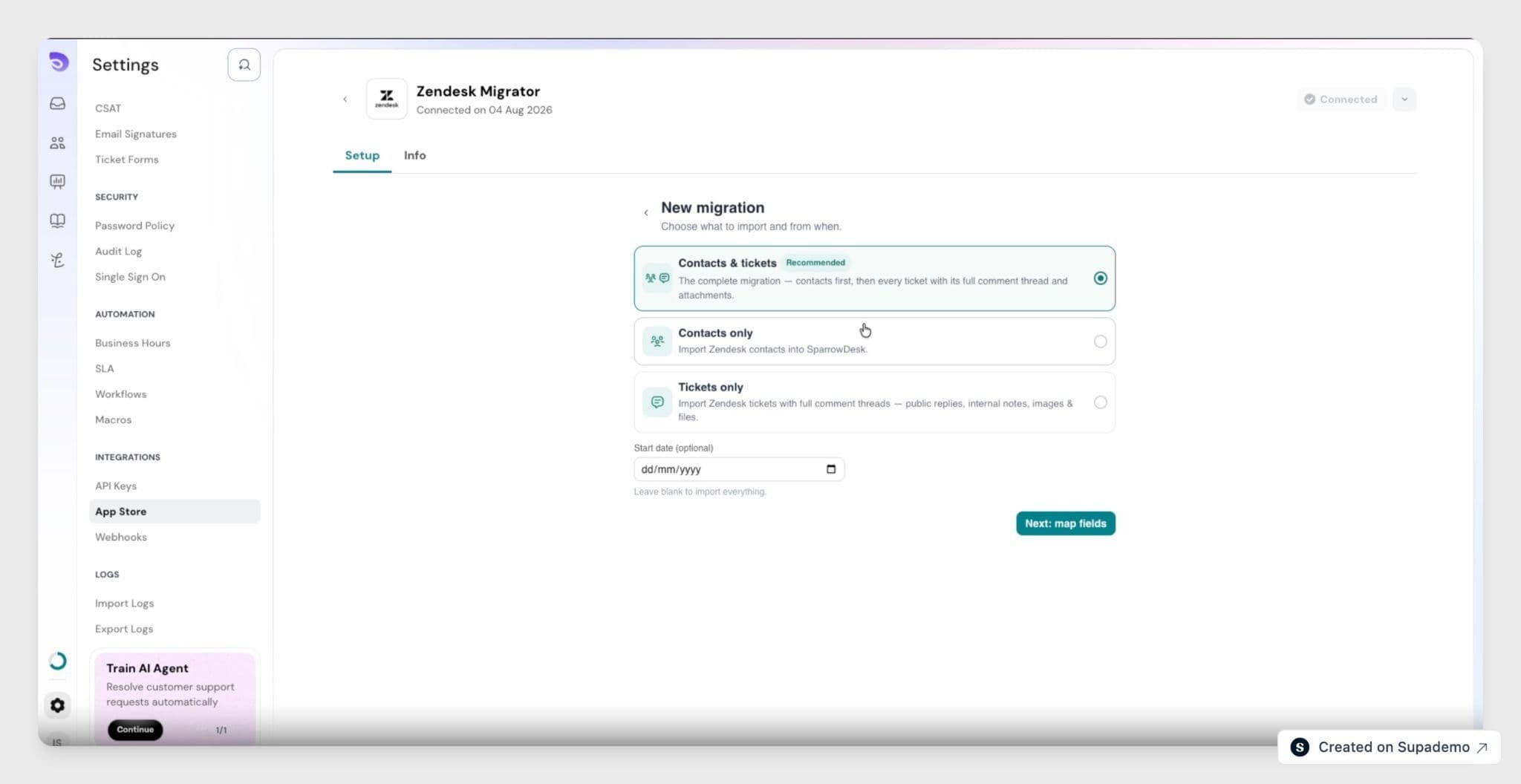Click Continue on Train AI Agent card
1521x784 pixels.
click(135, 730)
